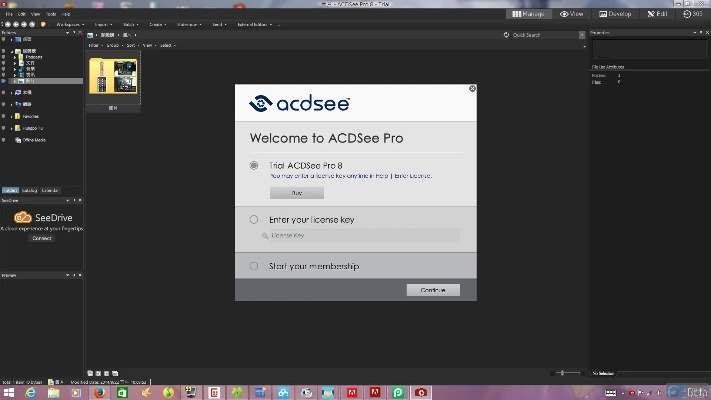Switch to Manage mode
The image size is (711, 400).
point(527,14)
